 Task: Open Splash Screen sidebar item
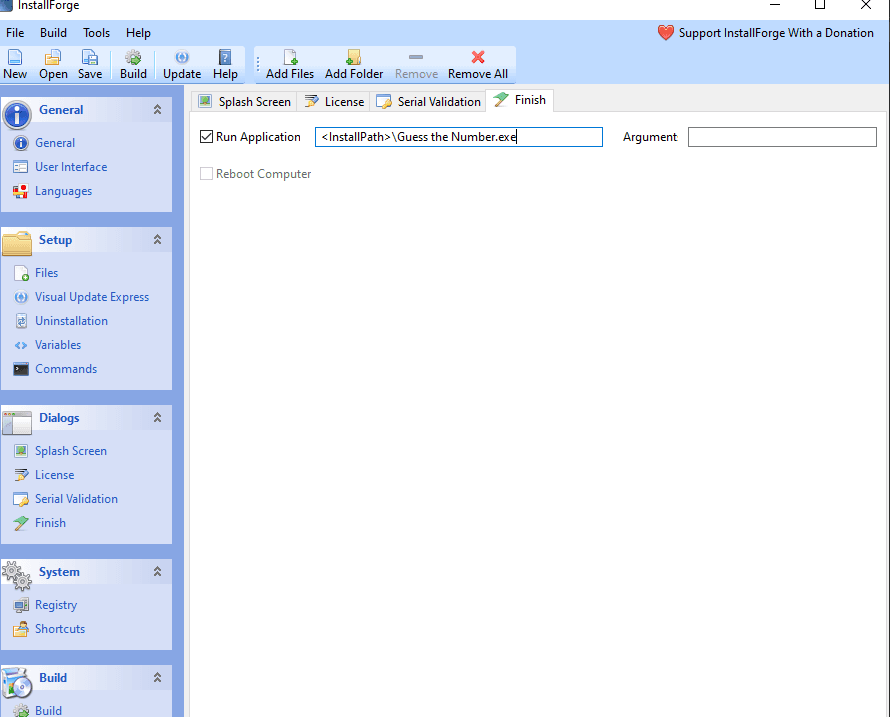pos(70,451)
